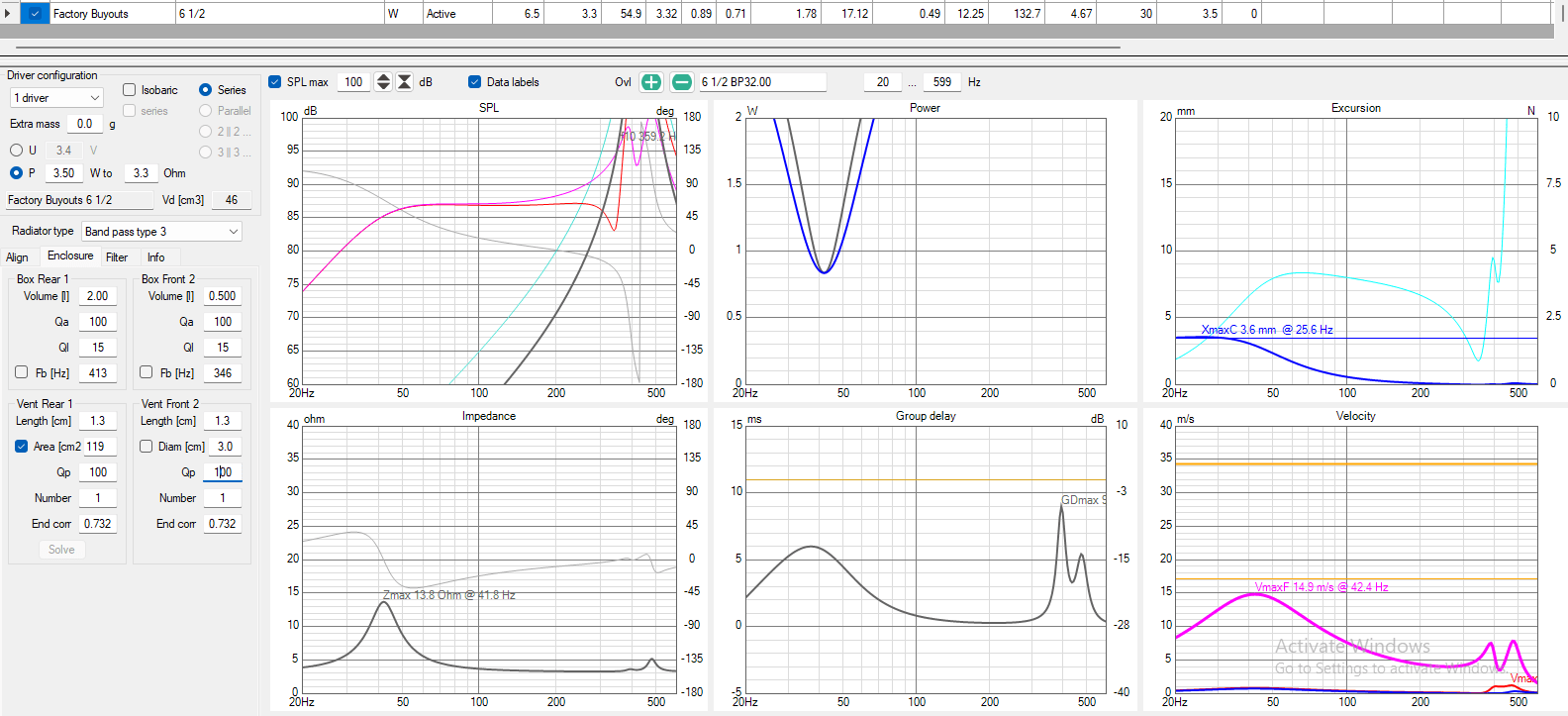Select the P power radio button

[x=16, y=173]
